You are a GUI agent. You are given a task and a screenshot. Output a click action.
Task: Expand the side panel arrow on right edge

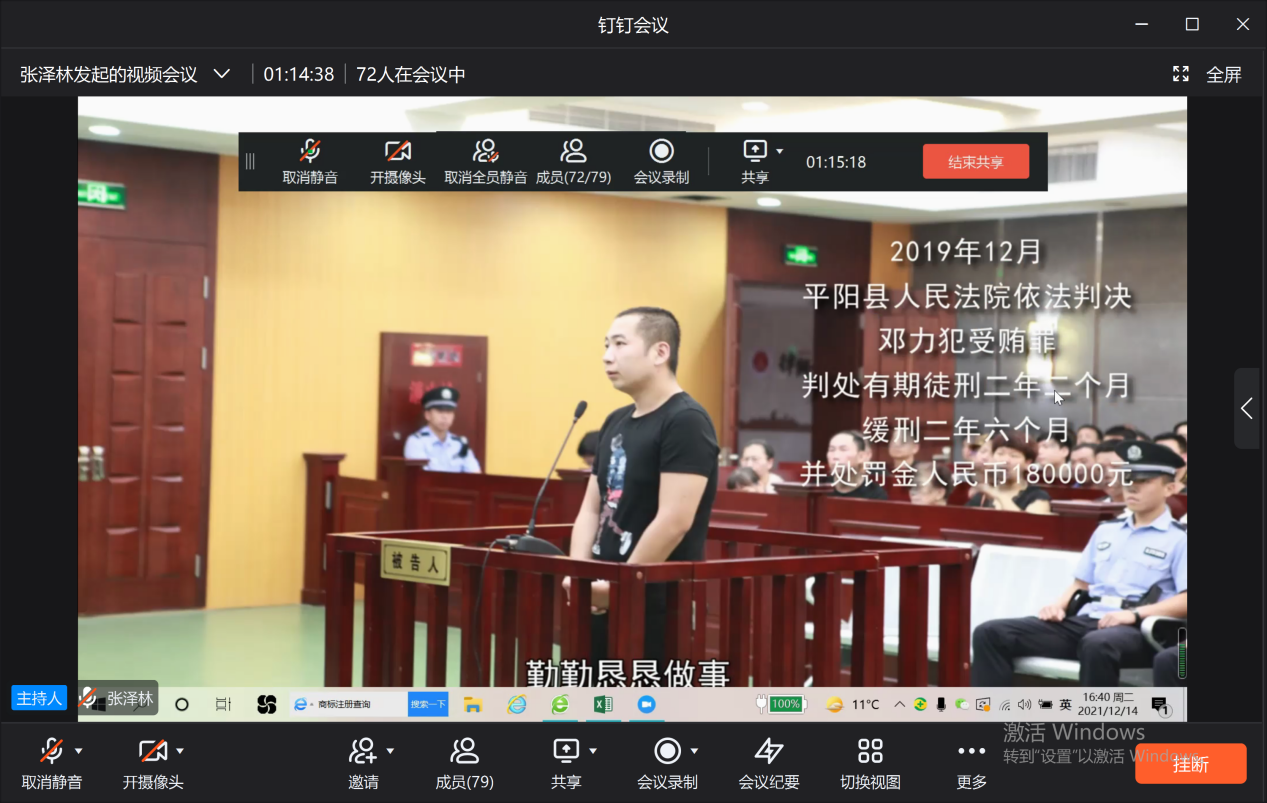(1246, 408)
